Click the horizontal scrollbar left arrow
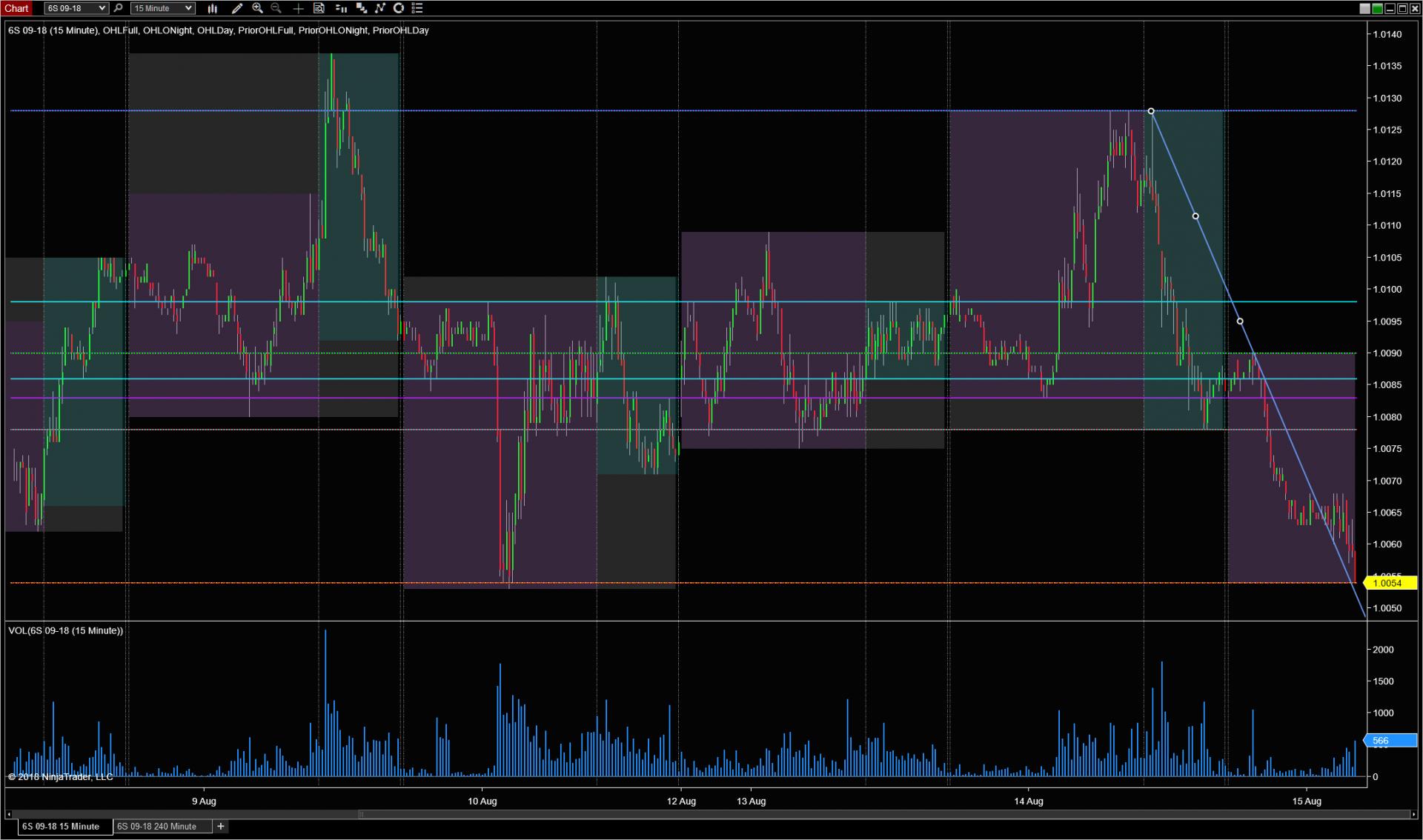The width and height of the screenshot is (1423, 840). pyautogui.click(x=9, y=815)
